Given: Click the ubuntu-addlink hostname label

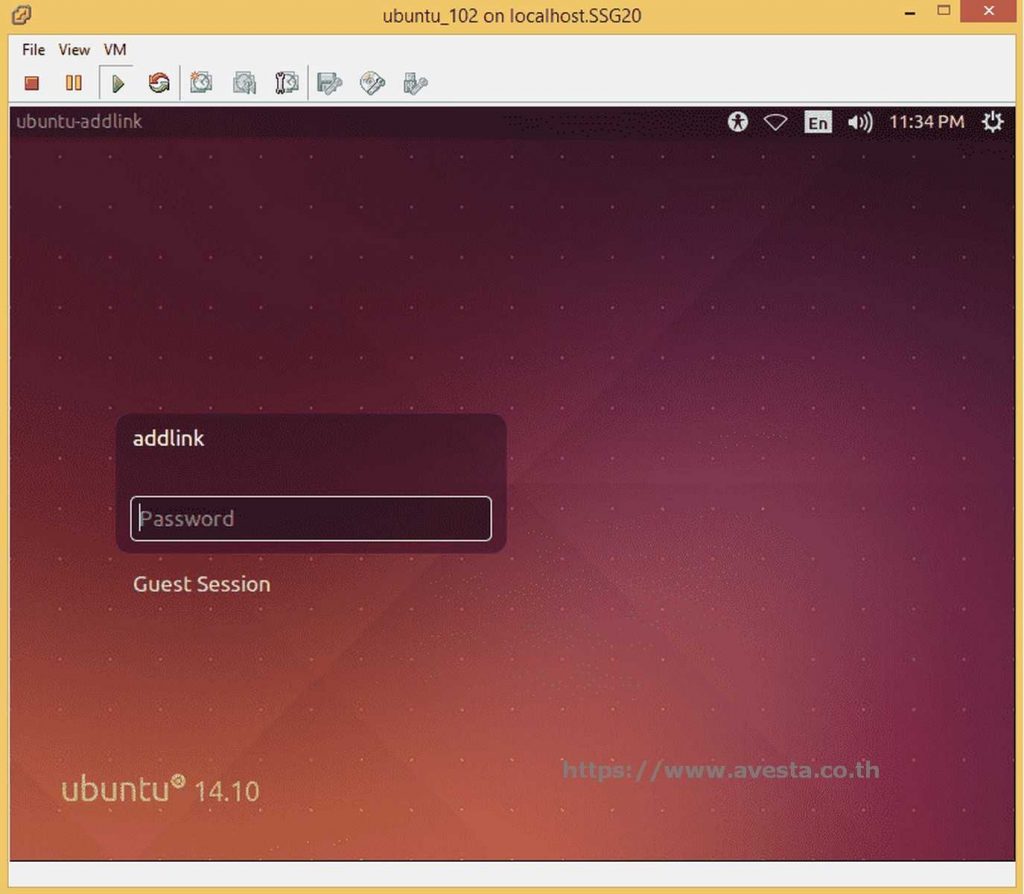Looking at the screenshot, I should pos(79,121).
